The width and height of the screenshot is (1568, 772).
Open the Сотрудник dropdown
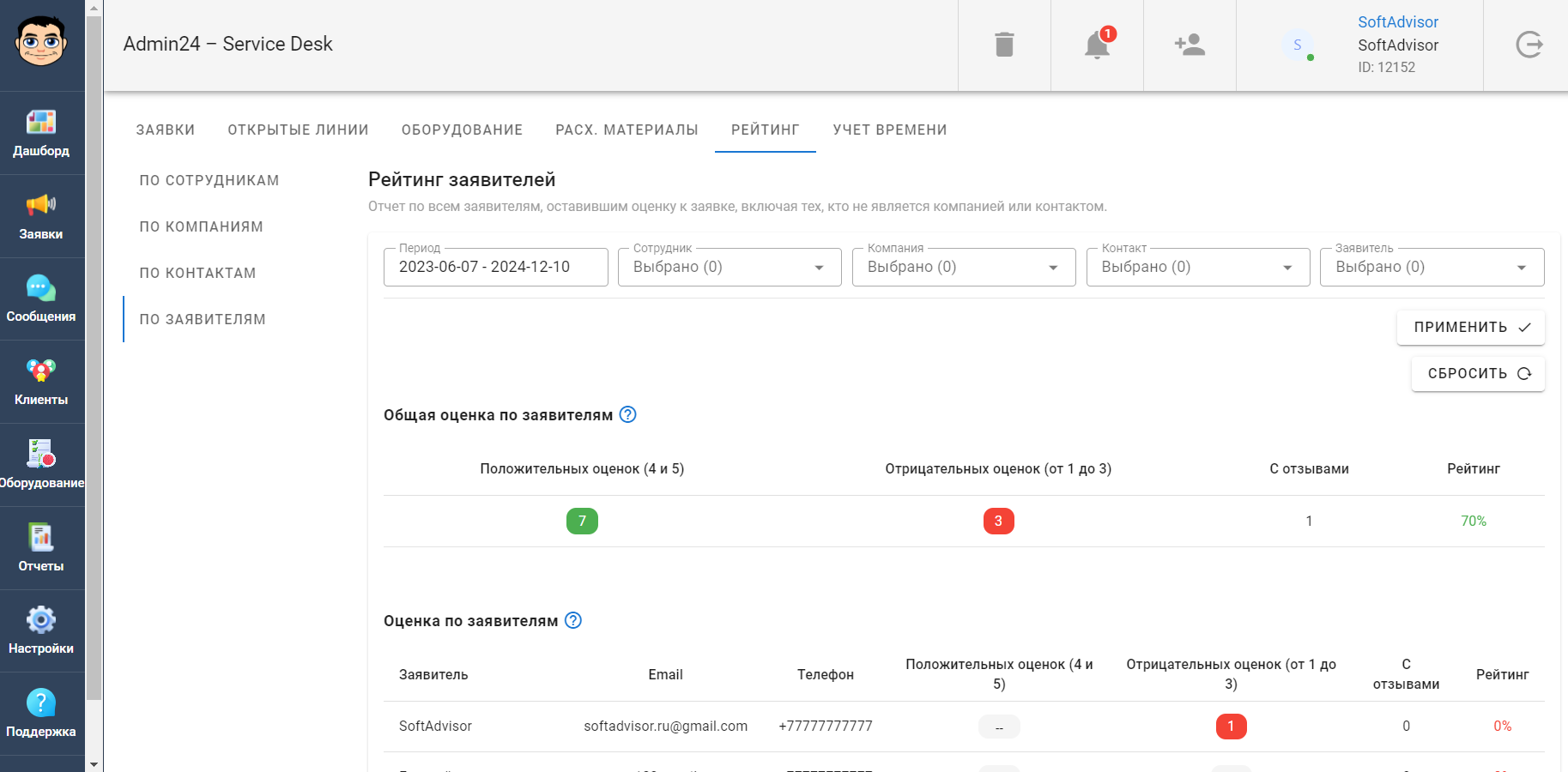[730, 267]
